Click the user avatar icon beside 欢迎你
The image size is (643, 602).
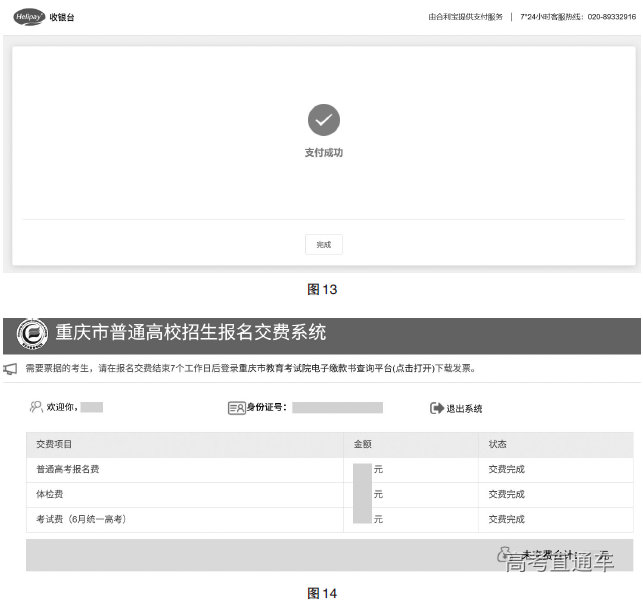36,407
